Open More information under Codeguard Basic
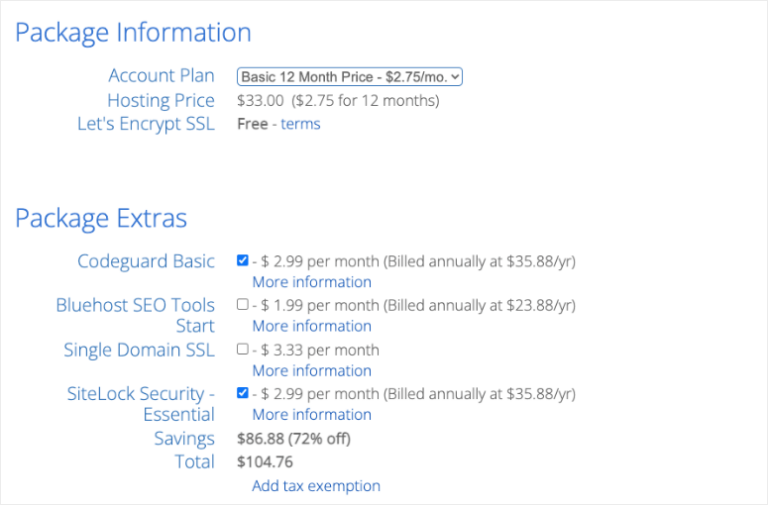This screenshot has width=768, height=505. click(311, 282)
